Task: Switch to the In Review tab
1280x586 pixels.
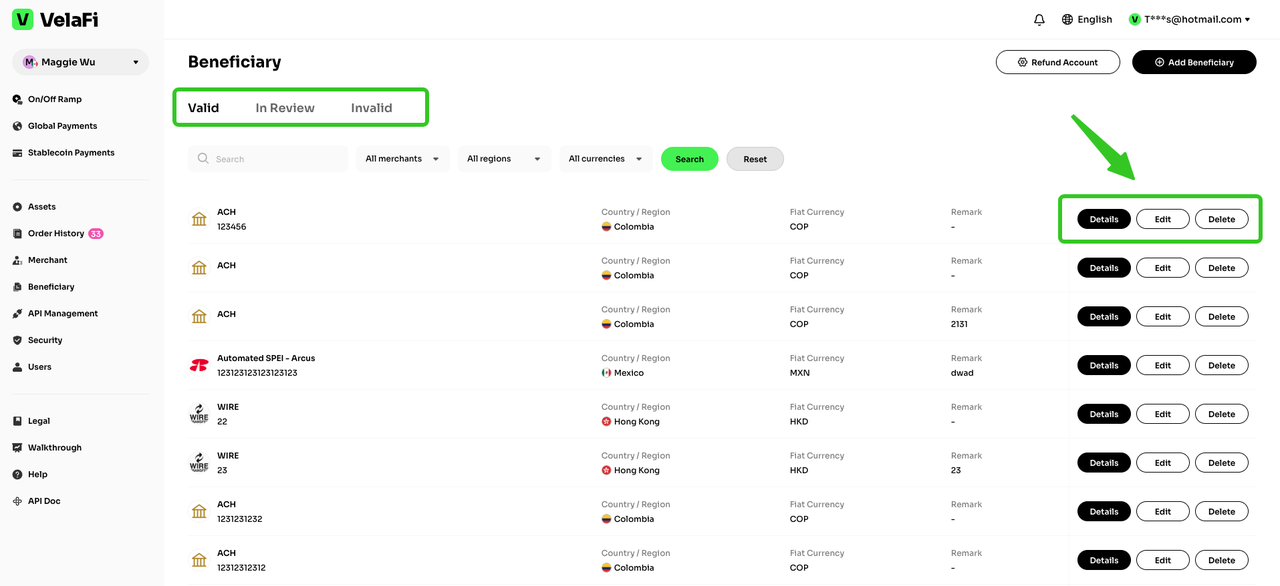Action: point(285,108)
